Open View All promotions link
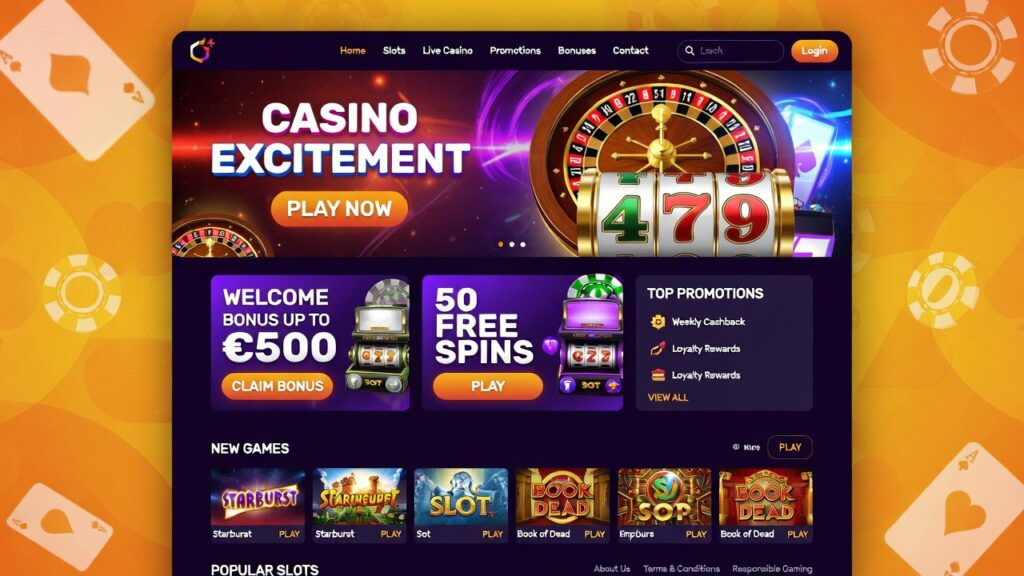The image size is (1024, 576). 667,397
